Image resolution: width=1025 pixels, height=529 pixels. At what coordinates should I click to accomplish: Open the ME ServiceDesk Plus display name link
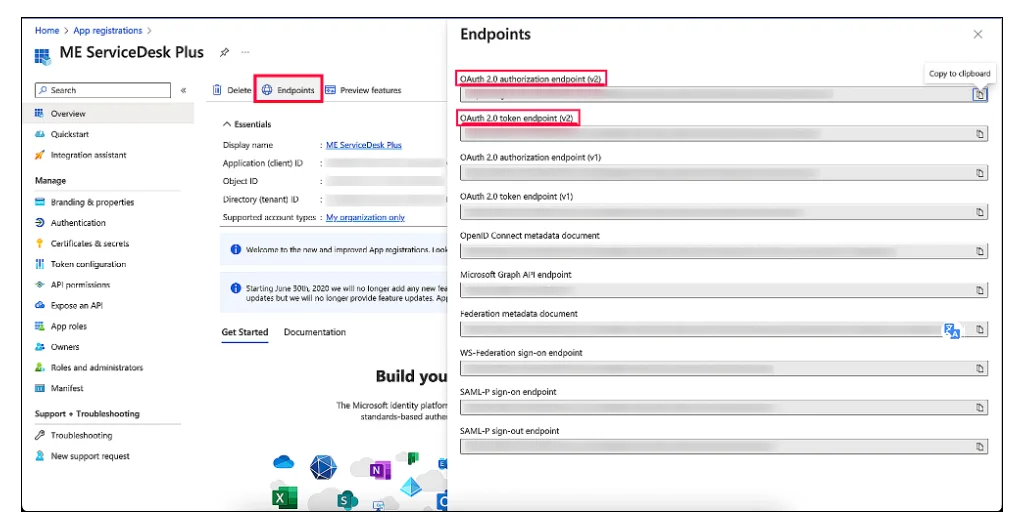[x=364, y=145]
